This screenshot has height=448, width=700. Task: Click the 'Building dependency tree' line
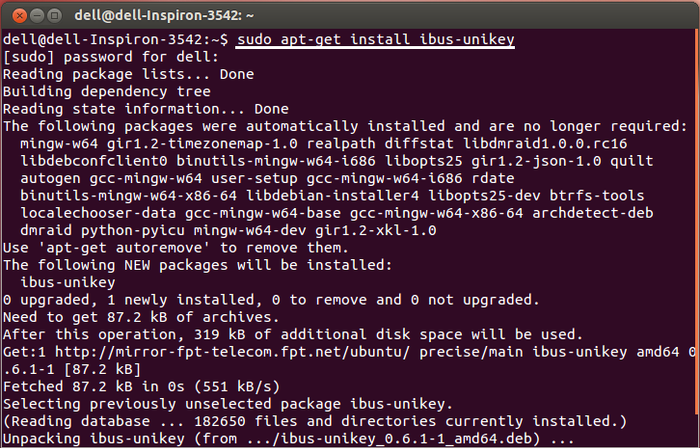tap(107, 91)
